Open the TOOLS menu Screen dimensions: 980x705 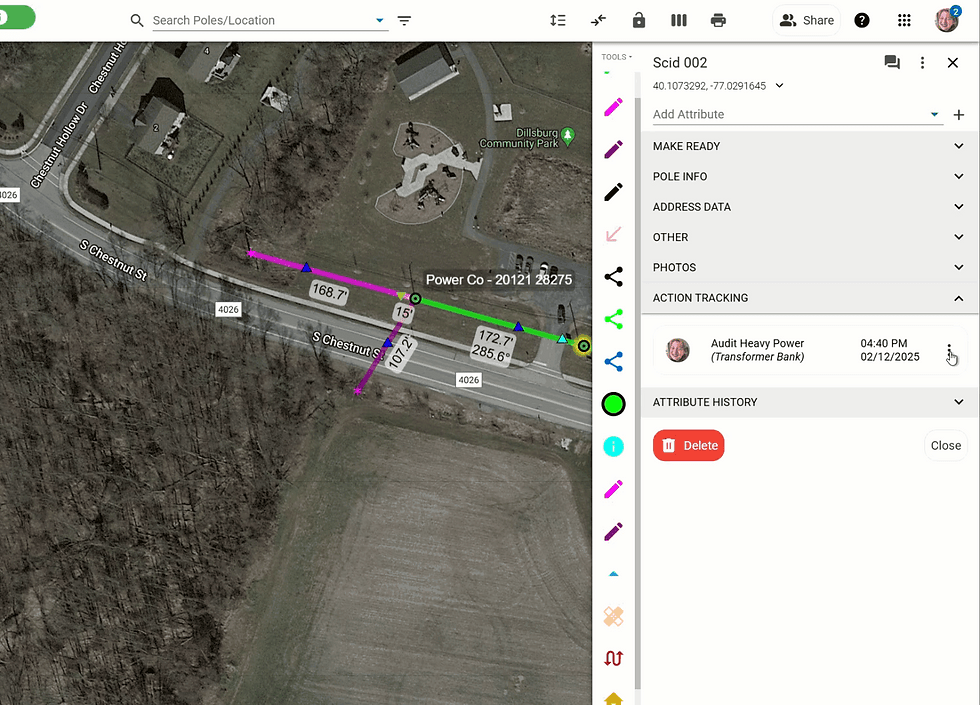[x=616, y=57]
